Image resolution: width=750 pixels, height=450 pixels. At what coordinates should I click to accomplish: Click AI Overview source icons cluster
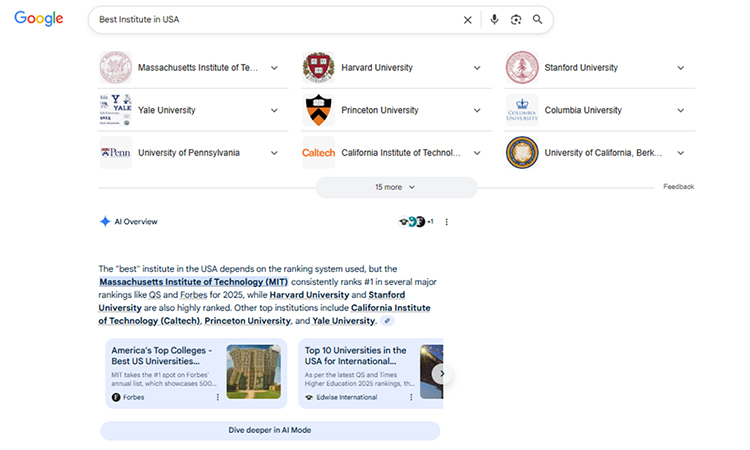pos(414,222)
